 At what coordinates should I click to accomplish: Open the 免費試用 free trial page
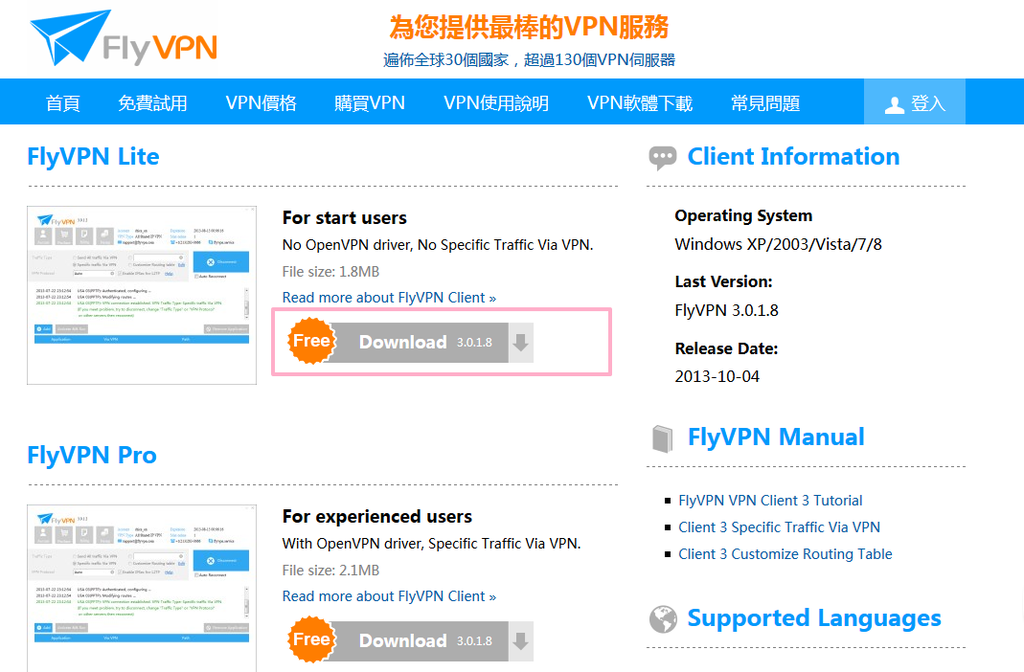[x=152, y=103]
